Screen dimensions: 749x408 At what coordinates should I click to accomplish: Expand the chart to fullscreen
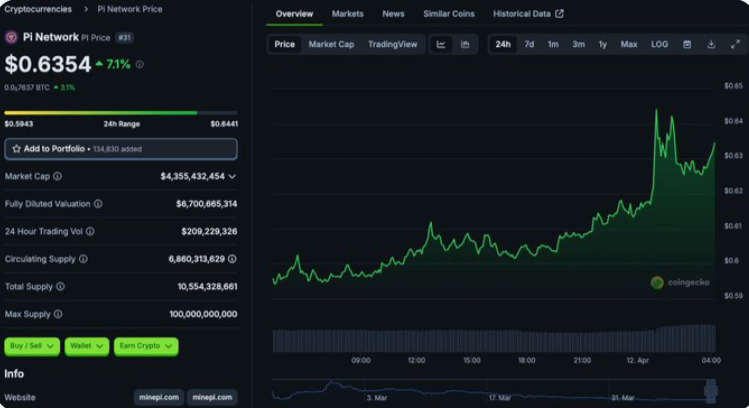click(736, 44)
